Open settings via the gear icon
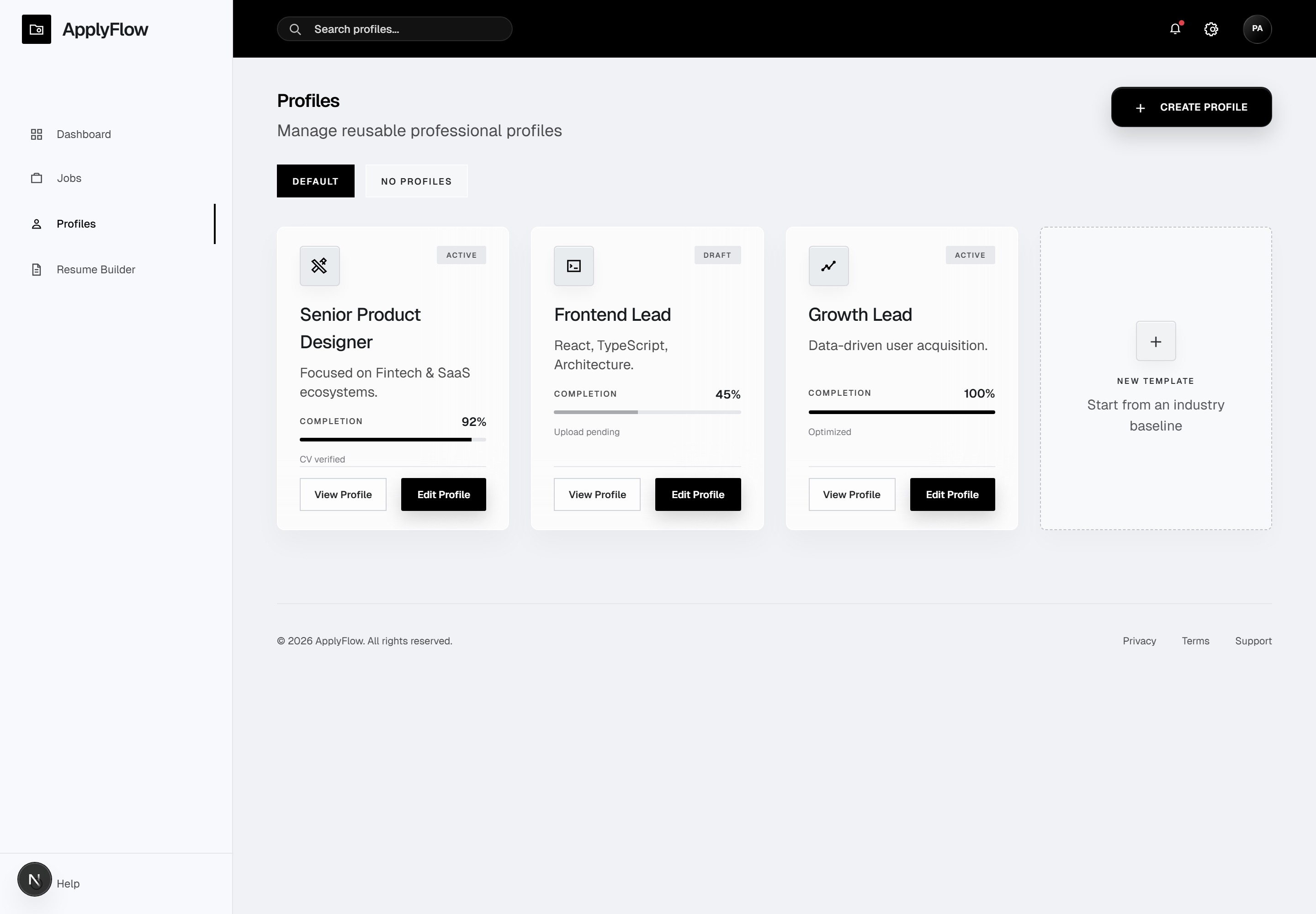1316x914 pixels. click(1210, 29)
